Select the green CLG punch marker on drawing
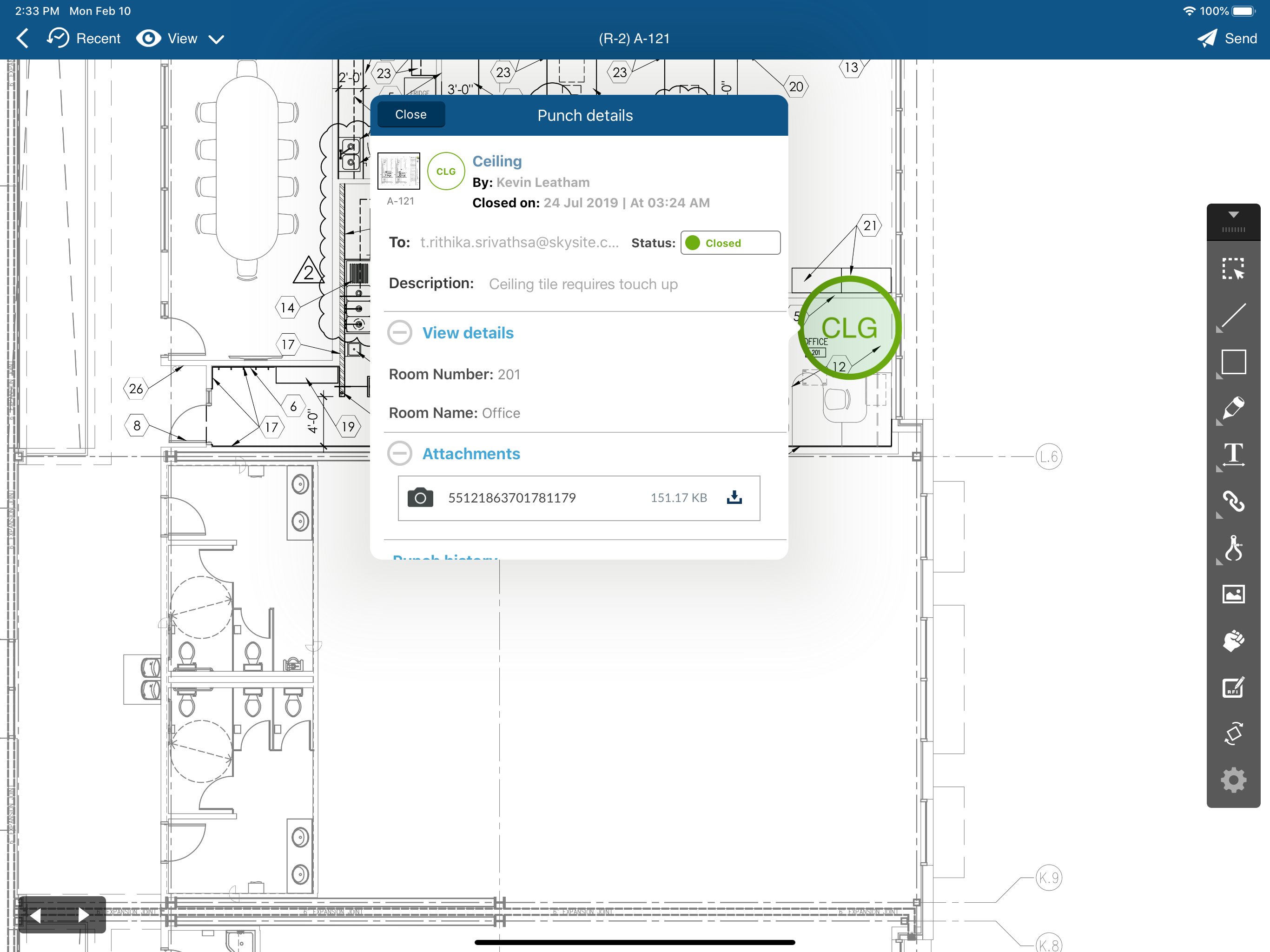Image resolution: width=1270 pixels, height=952 pixels. pos(849,328)
